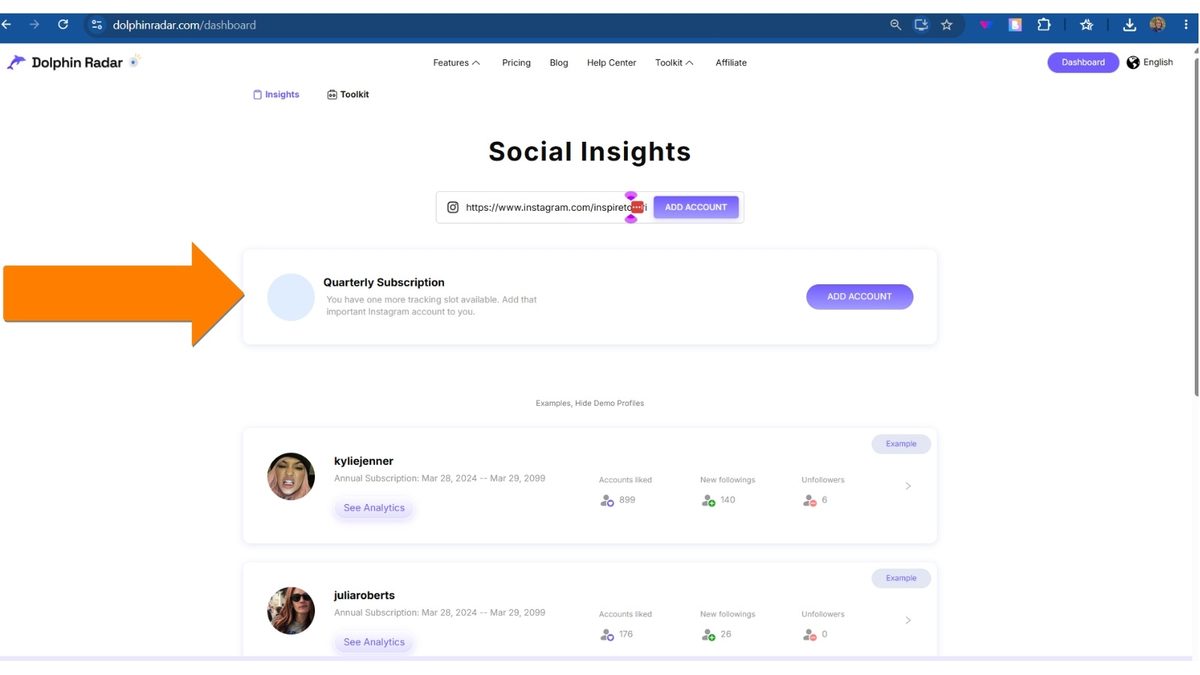Open the pink triangle browser extension
This screenshot has height=675, width=1200.
(x=985, y=25)
